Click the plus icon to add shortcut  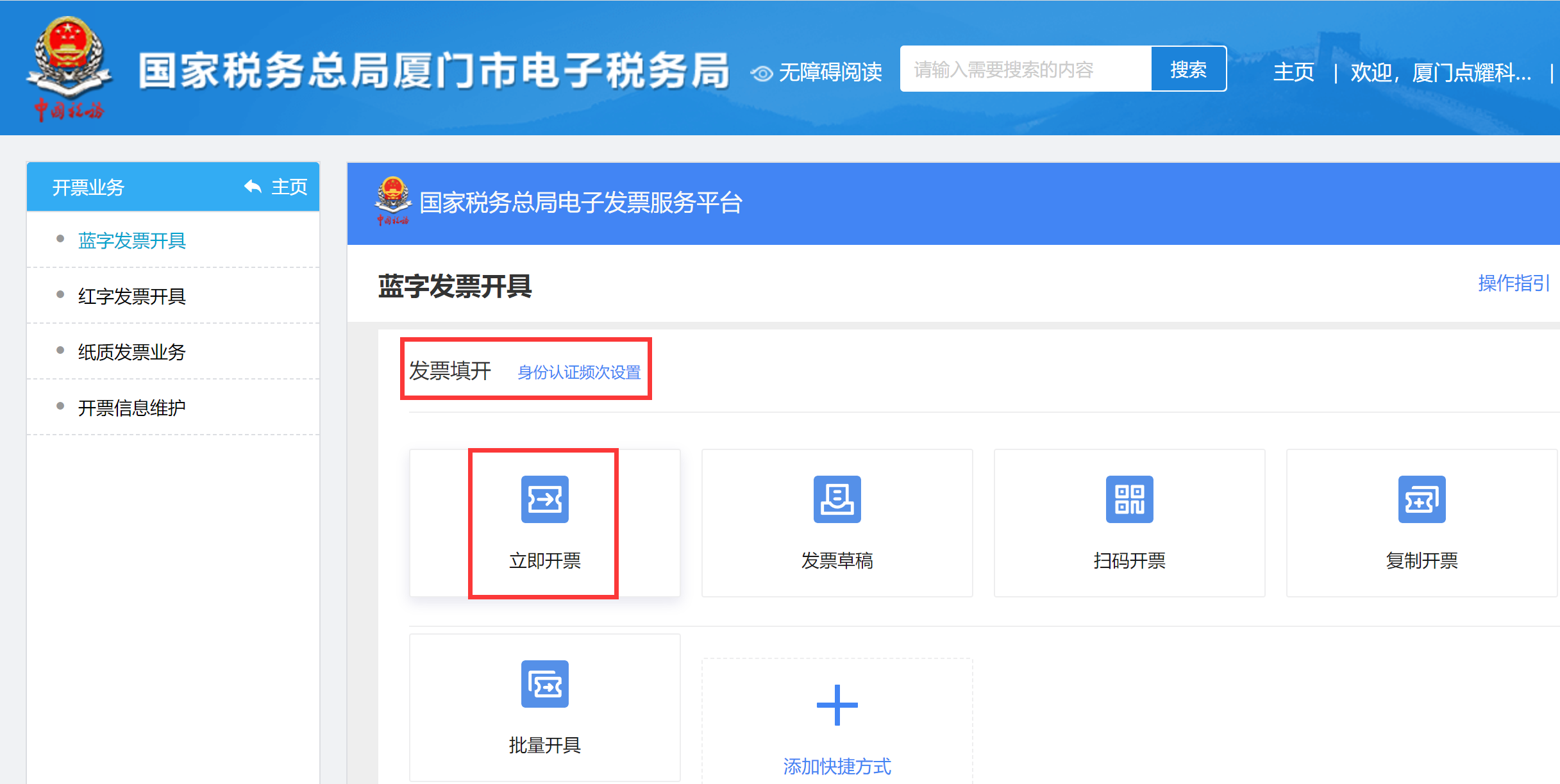tap(837, 705)
